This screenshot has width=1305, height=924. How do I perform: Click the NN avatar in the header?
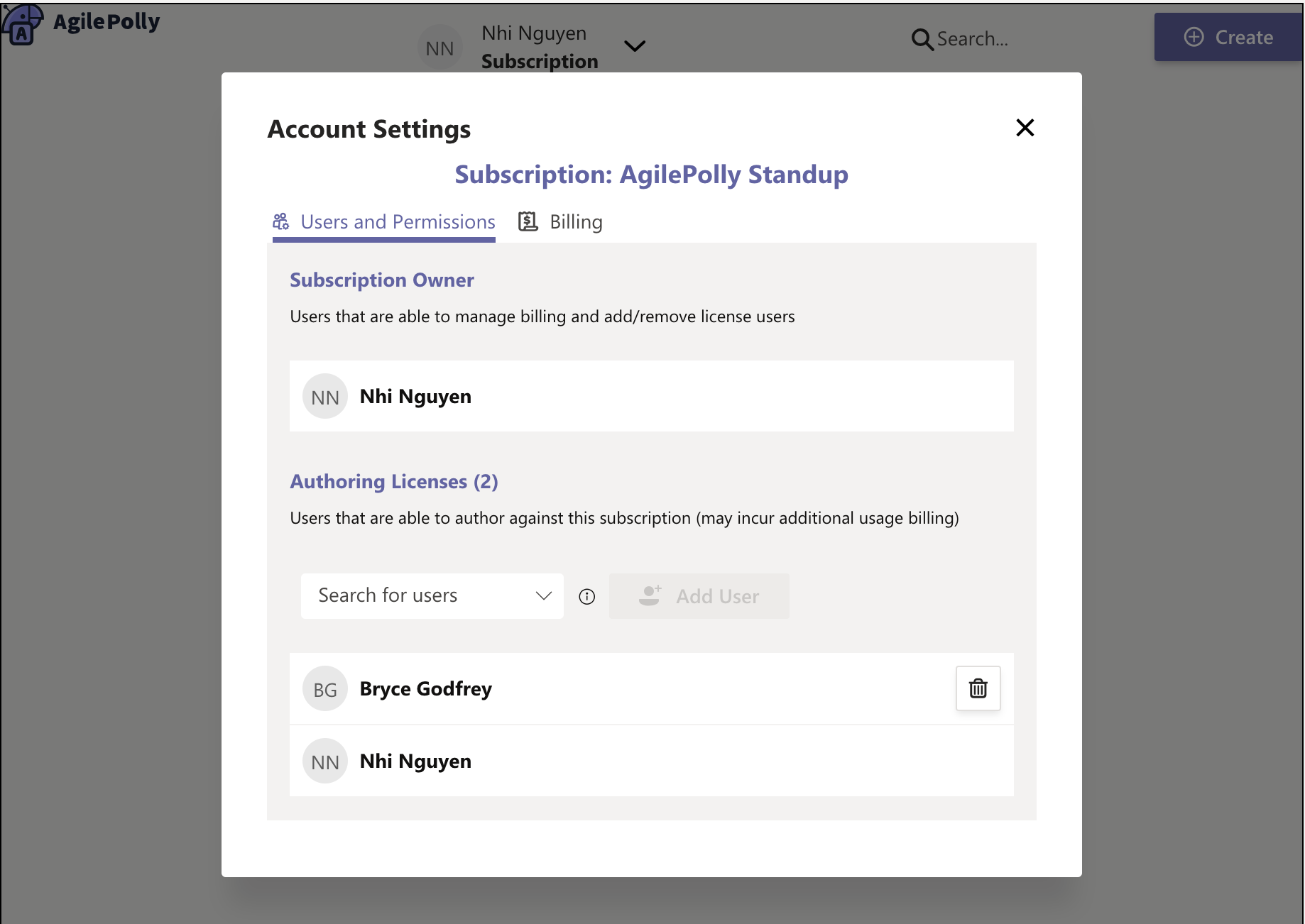(439, 48)
